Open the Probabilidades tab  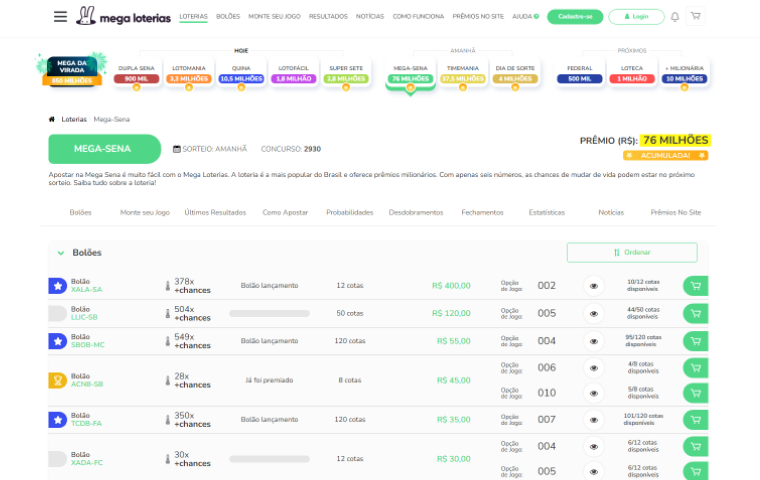click(349, 212)
